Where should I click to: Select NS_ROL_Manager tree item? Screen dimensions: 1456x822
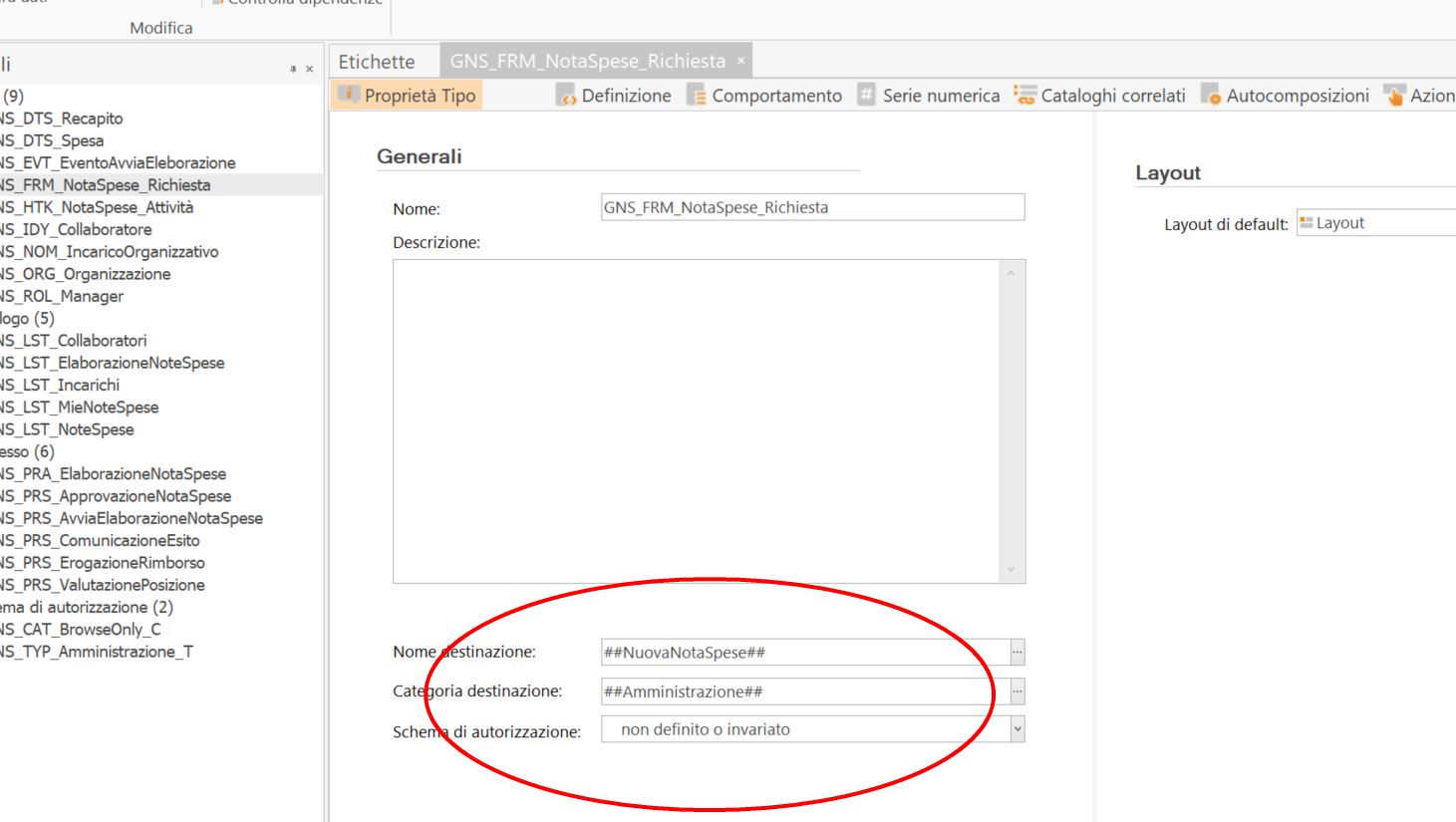click(62, 296)
